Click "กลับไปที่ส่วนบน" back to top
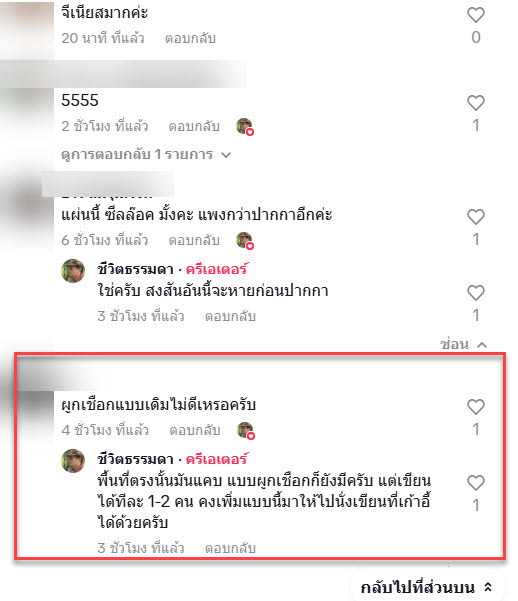Image resolution: width=518 pixels, height=601 pixels. pyautogui.click(x=426, y=587)
